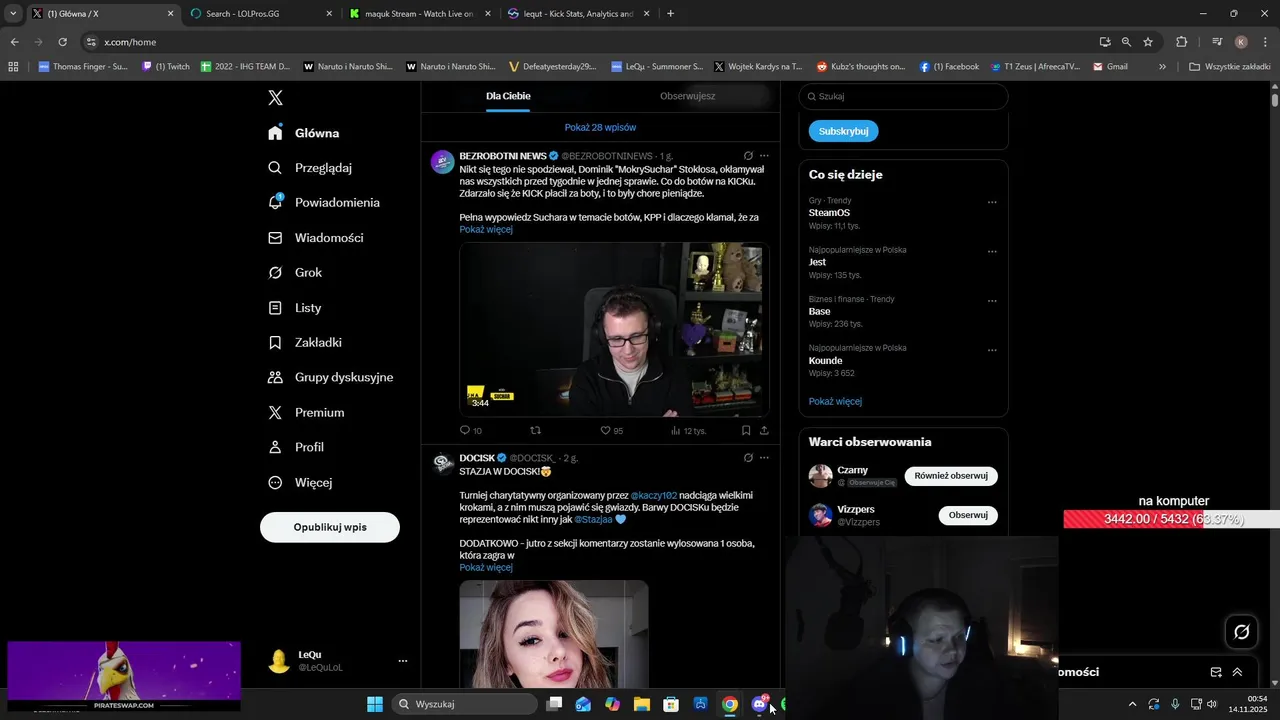Follow back Czarny with Również obserwuj
1280x720 pixels.
[951, 476]
